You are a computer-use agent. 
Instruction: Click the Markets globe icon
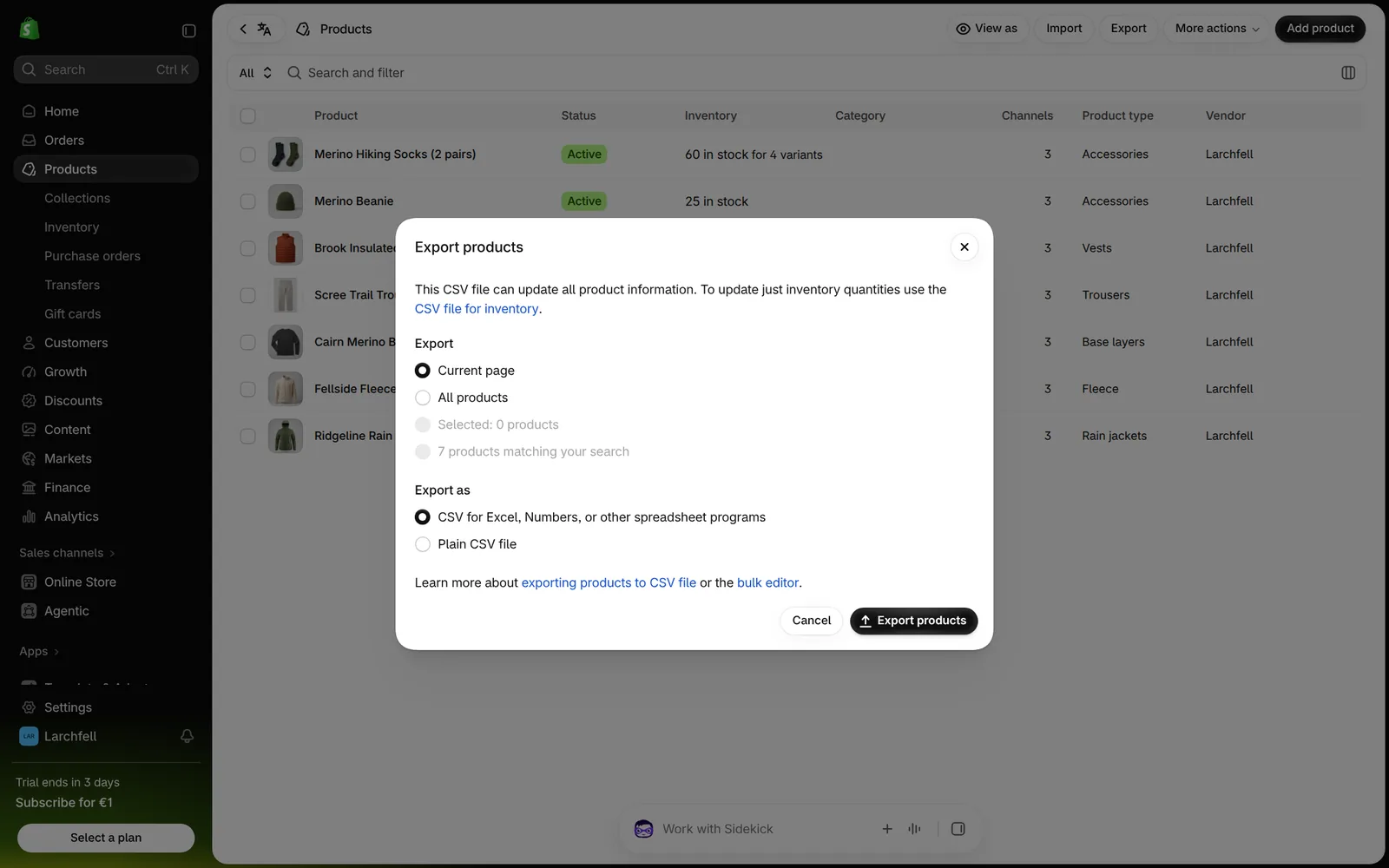point(29,458)
